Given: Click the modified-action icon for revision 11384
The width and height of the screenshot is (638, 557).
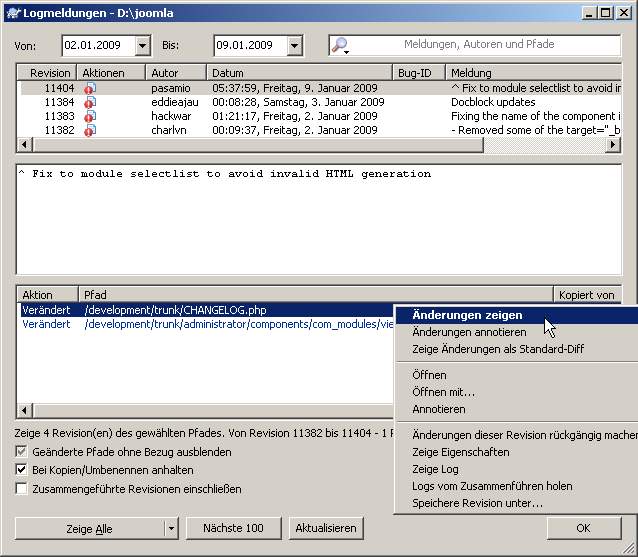Looking at the screenshot, I should [90, 102].
